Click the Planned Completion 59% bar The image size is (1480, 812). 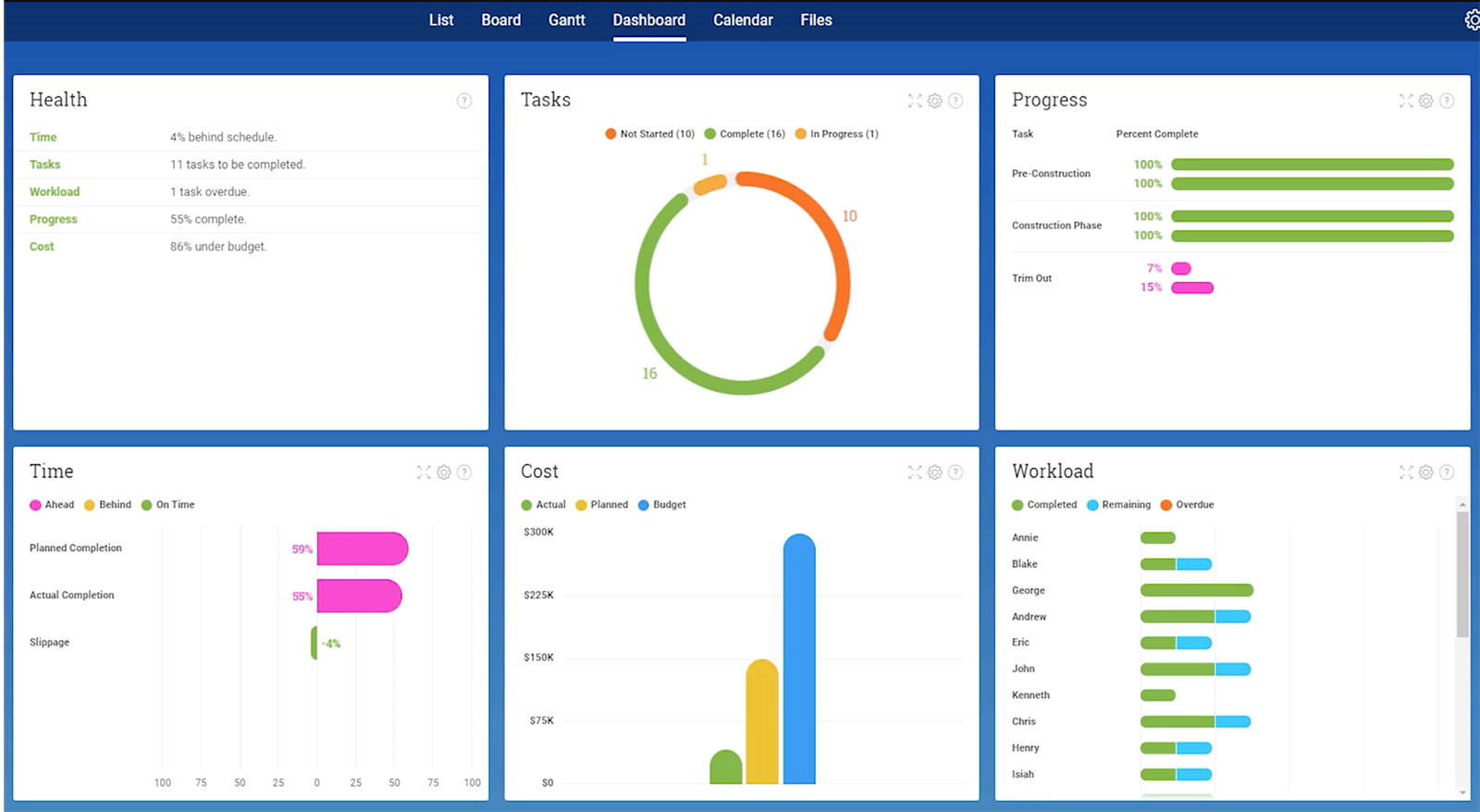click(363, 548)
